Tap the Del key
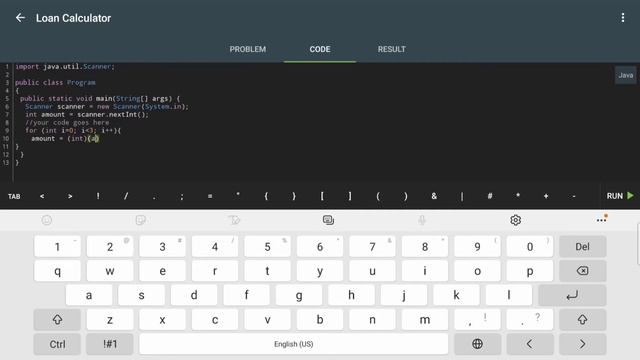Image resolution: width=640 pixels, height=360 pixels. (582, 247)
